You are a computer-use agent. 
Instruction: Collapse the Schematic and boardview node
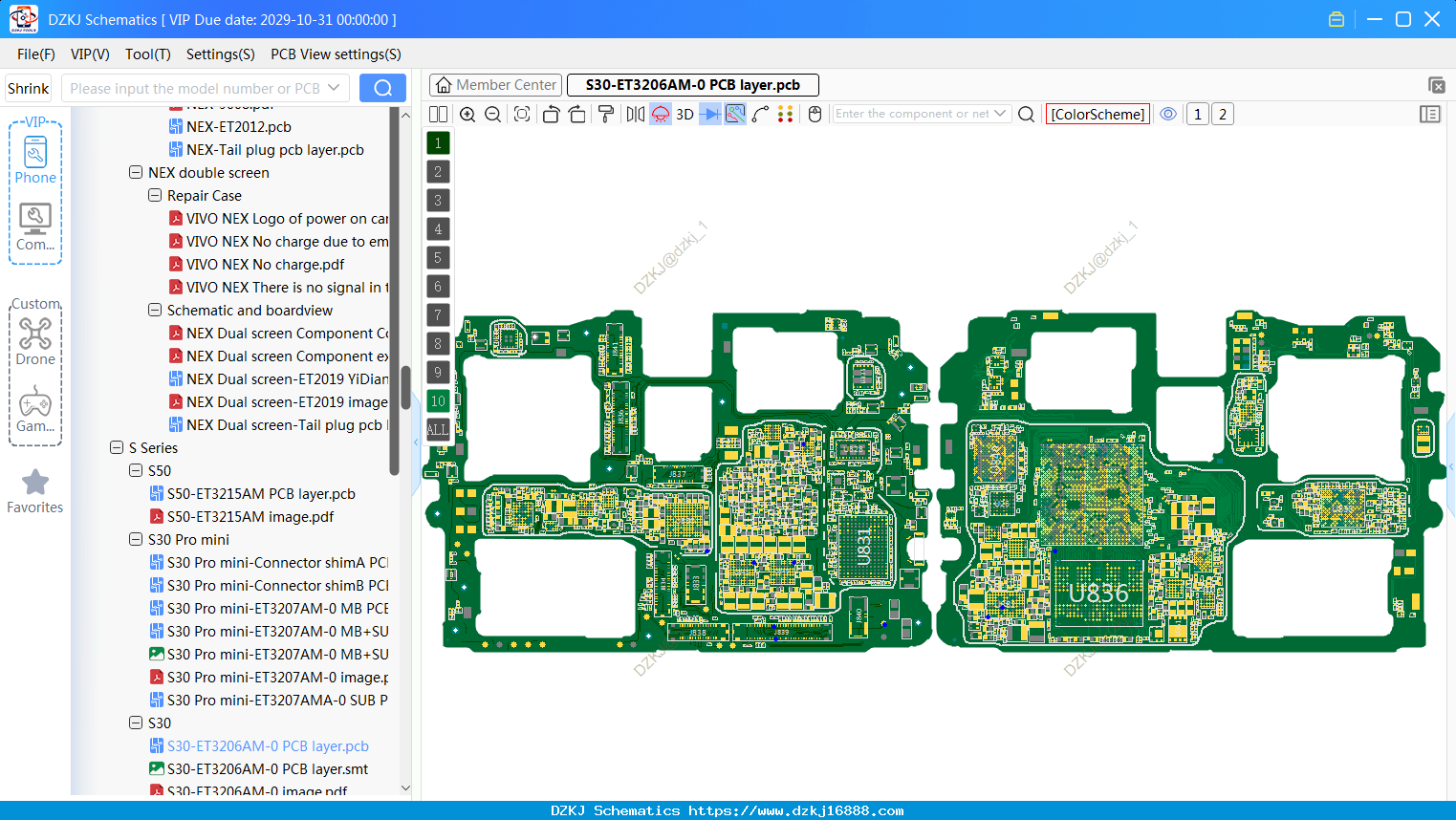(155, 310)
